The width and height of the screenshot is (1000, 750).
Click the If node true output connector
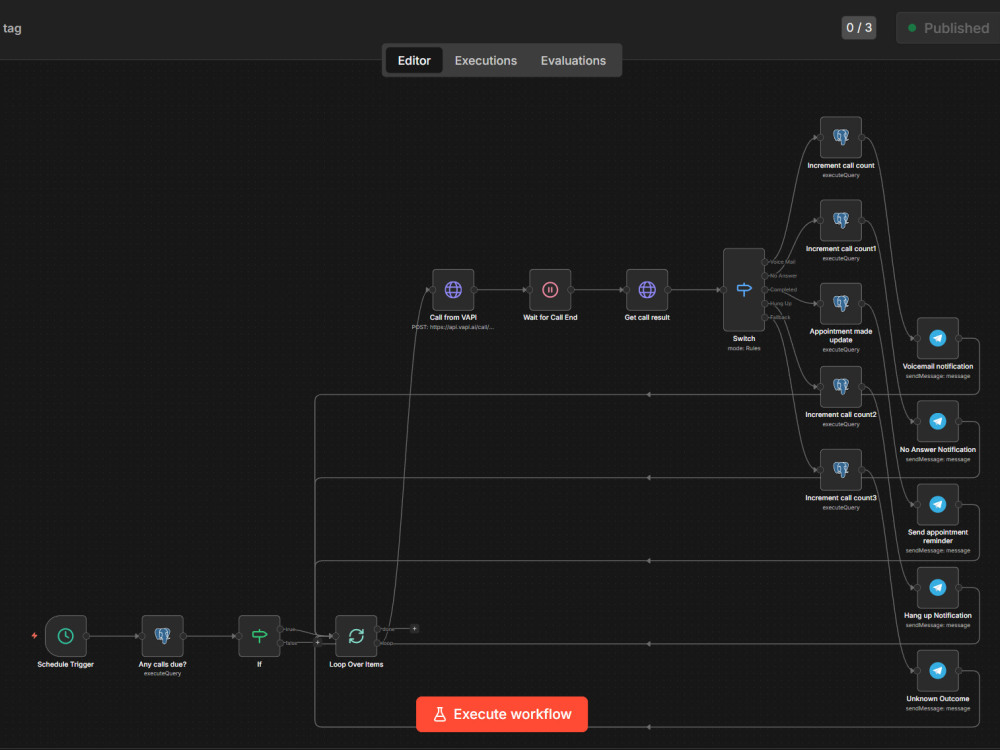pos(280,629)
